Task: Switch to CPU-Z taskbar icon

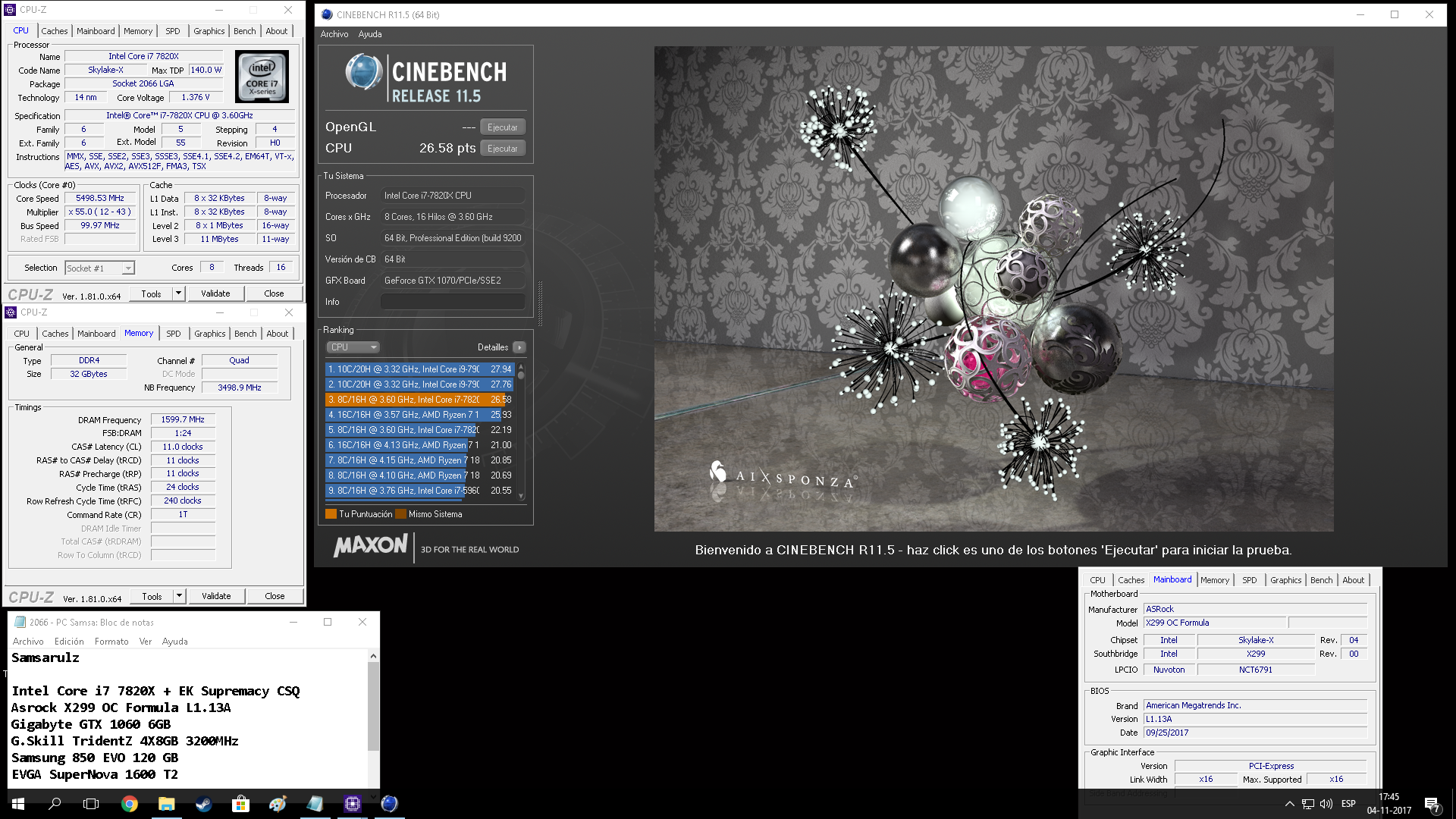Action: click(352, 804)
